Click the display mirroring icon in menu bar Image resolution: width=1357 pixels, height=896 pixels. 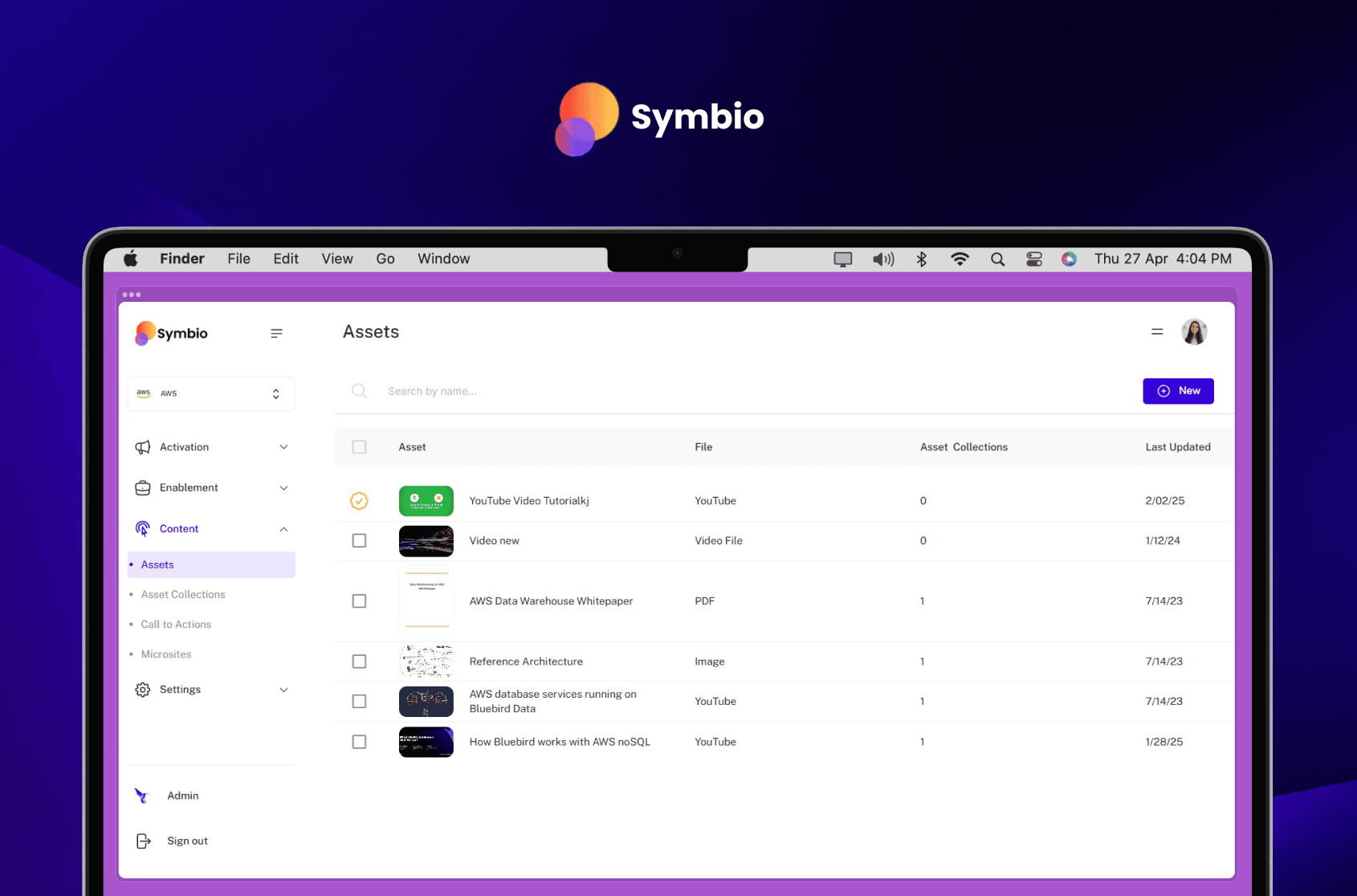pos(842,259)
